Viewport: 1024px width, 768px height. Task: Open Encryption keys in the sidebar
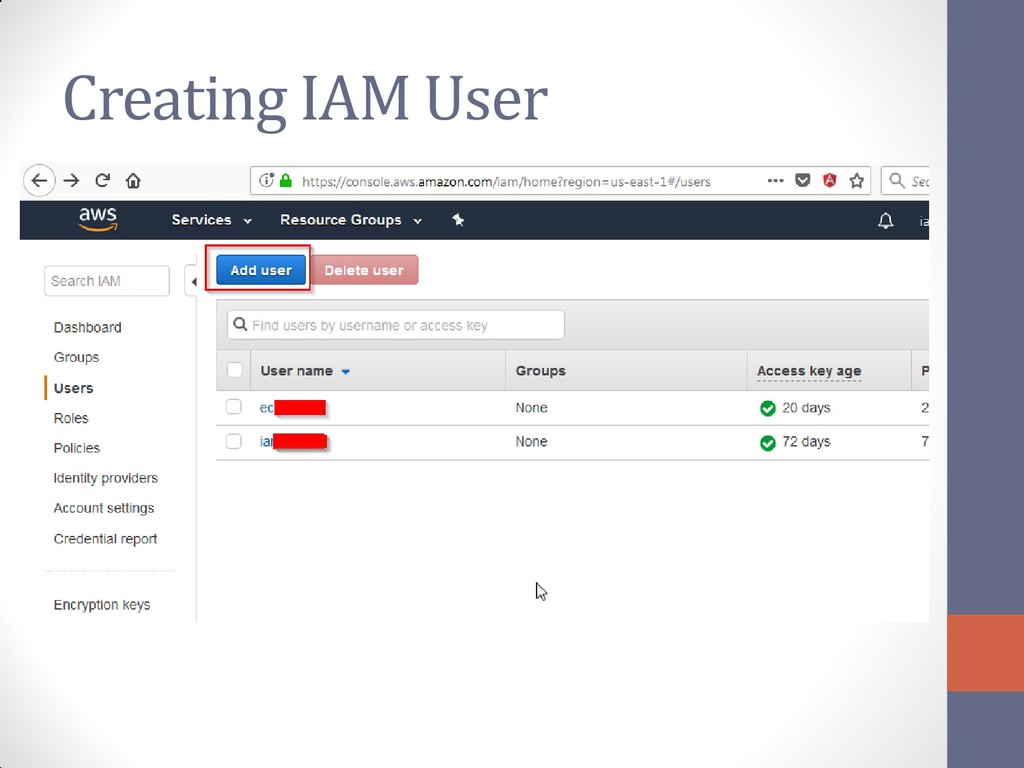pyautogui.click(x=102, y=605)
